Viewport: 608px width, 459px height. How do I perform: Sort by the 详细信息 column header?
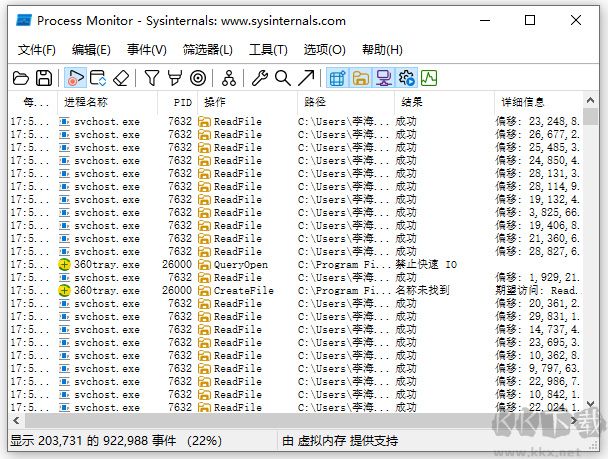tap(539, 102)
